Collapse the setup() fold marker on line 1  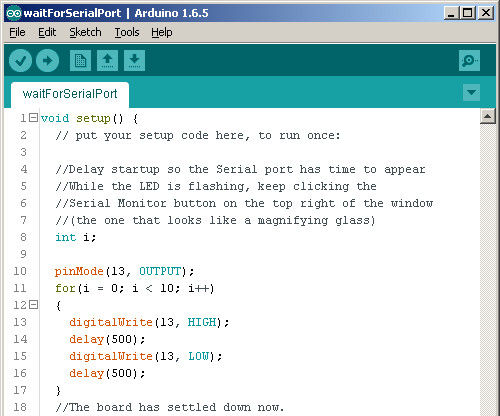point(33,118)
